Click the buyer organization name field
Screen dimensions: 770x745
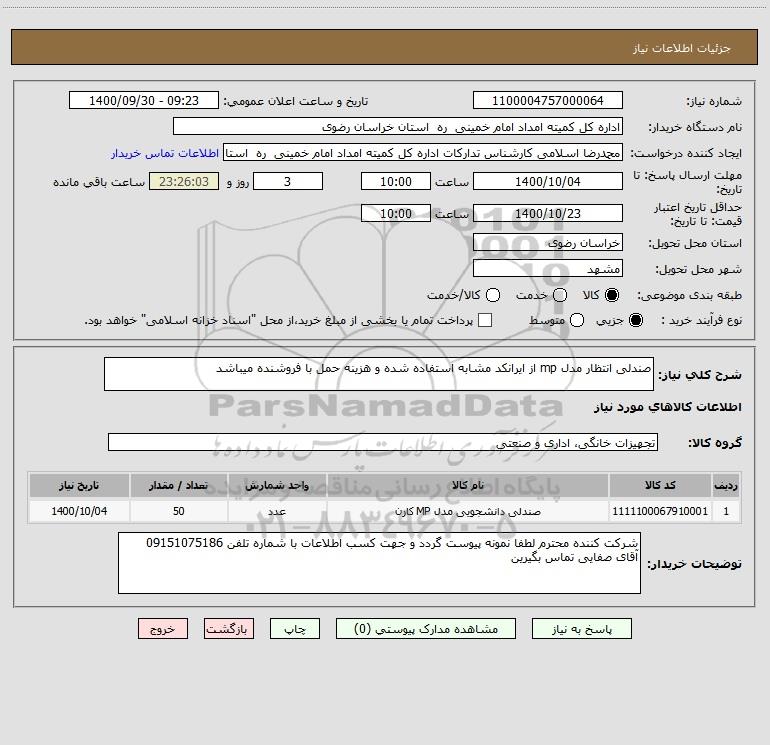coord(398,127)
